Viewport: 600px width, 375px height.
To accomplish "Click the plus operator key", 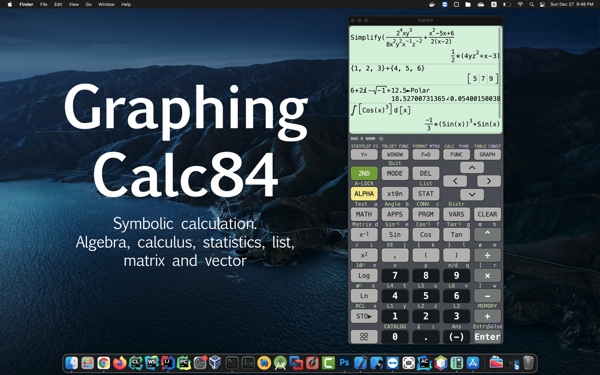I will coord(487,316).
